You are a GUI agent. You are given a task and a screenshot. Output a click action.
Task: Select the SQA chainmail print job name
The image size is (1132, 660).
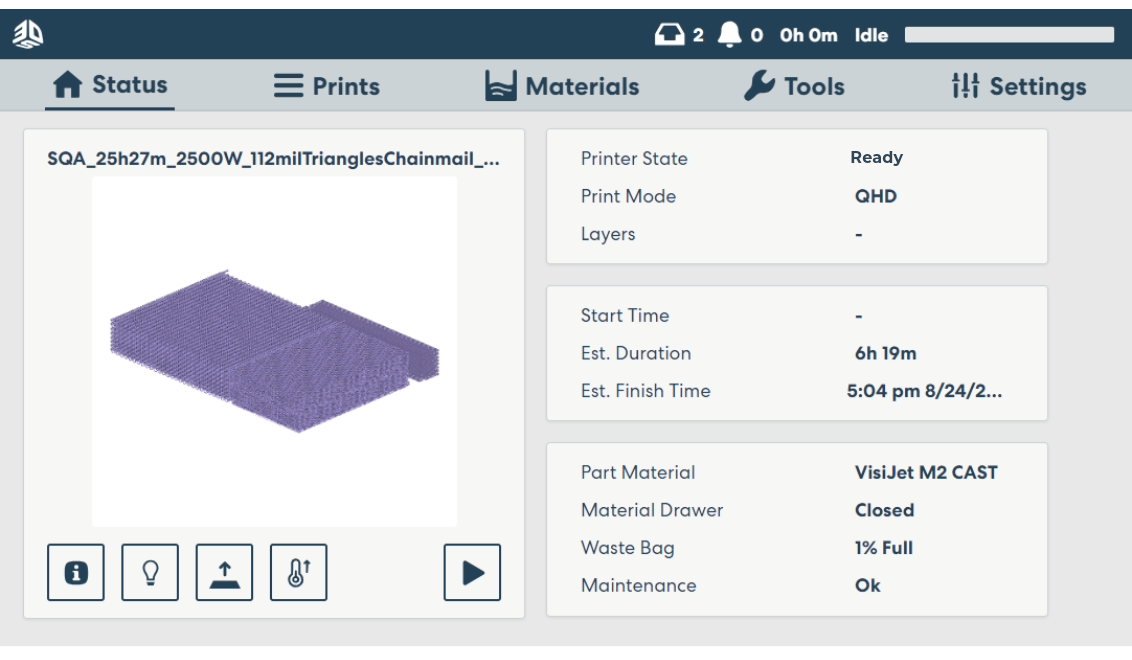pos(274,158)
